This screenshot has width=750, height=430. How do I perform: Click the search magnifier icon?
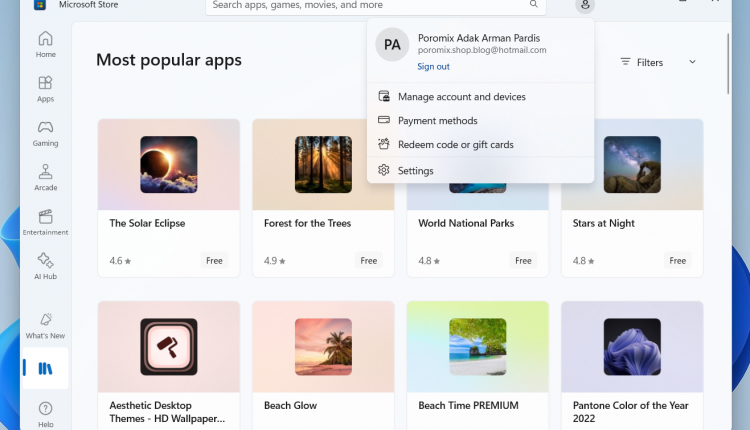click(534, 4)
